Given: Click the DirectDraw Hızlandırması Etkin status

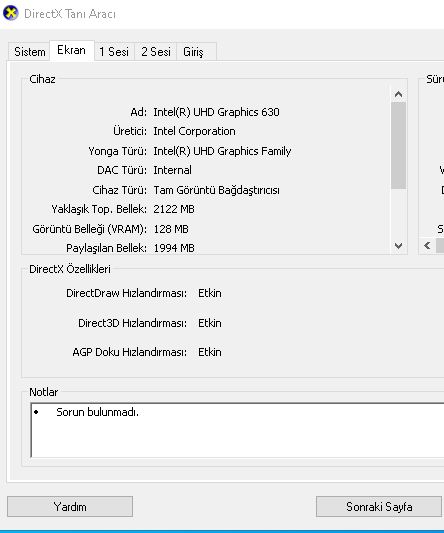Looking at the screenshot, I should pos(210,293).
